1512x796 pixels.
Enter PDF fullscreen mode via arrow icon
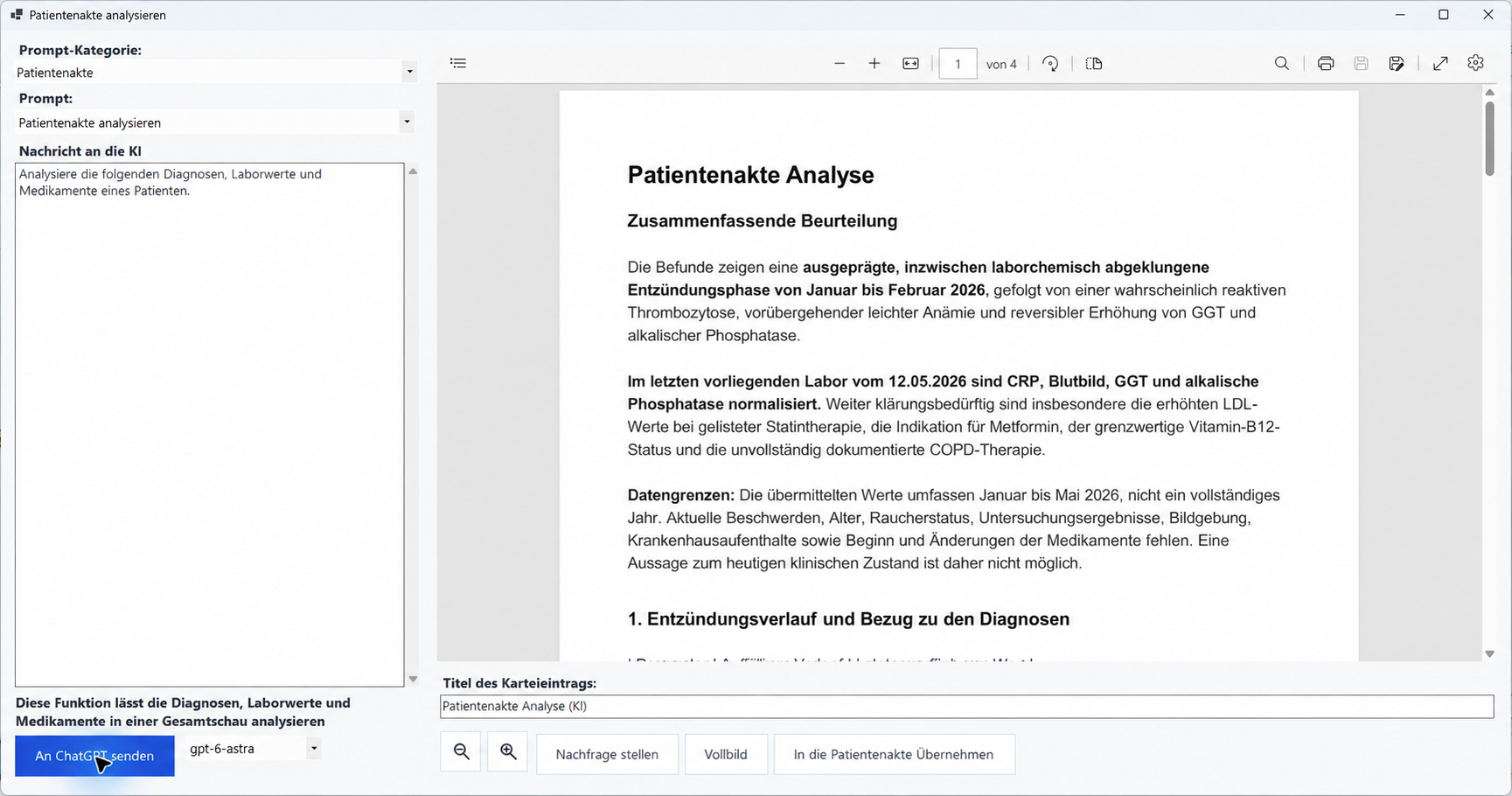coord(1440,63)
